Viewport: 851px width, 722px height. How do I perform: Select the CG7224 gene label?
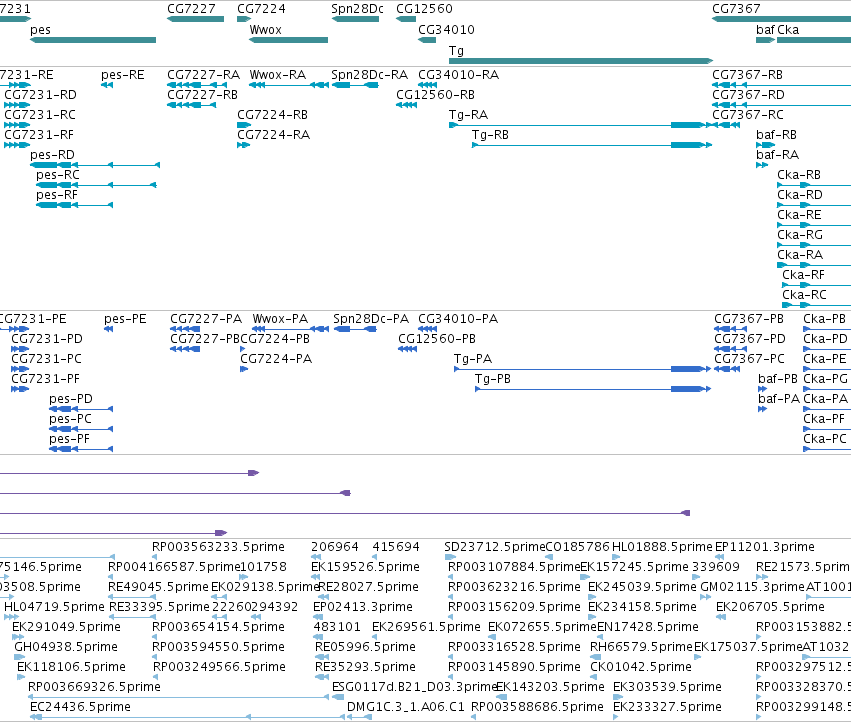pyautogui.click(x=262, y=9)
